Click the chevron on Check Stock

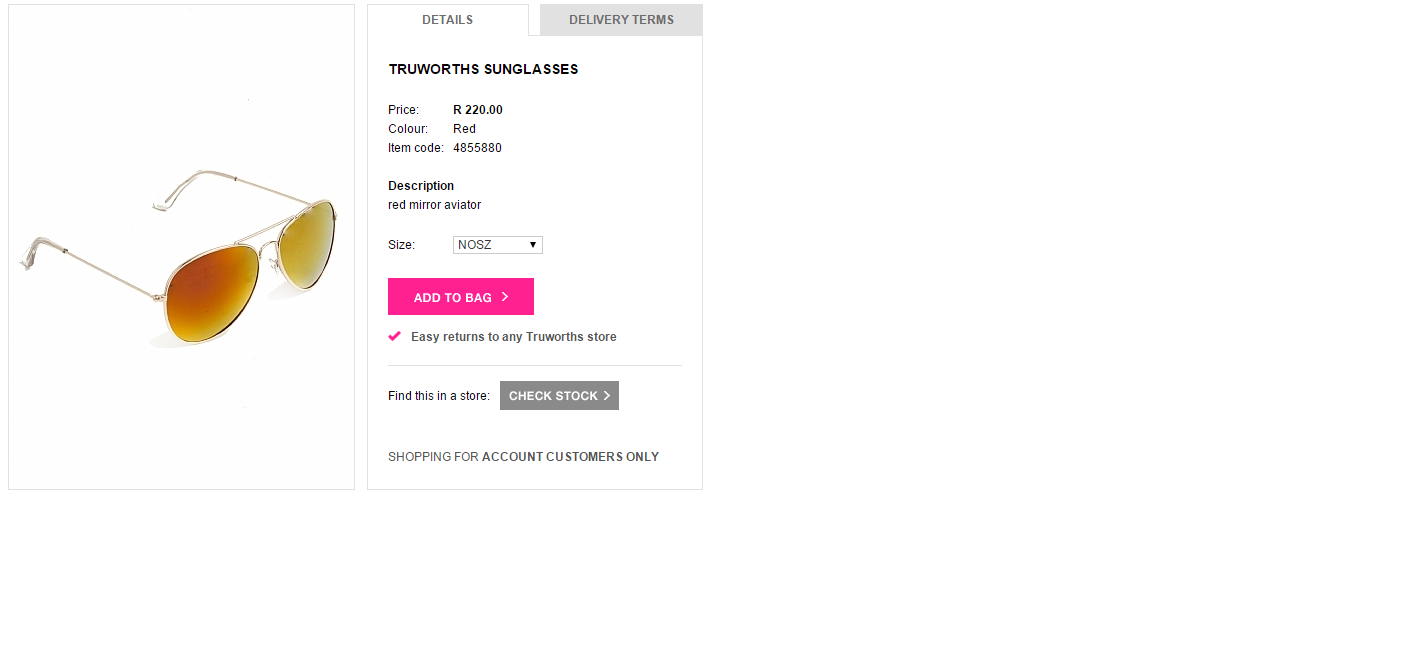point(607,396)
